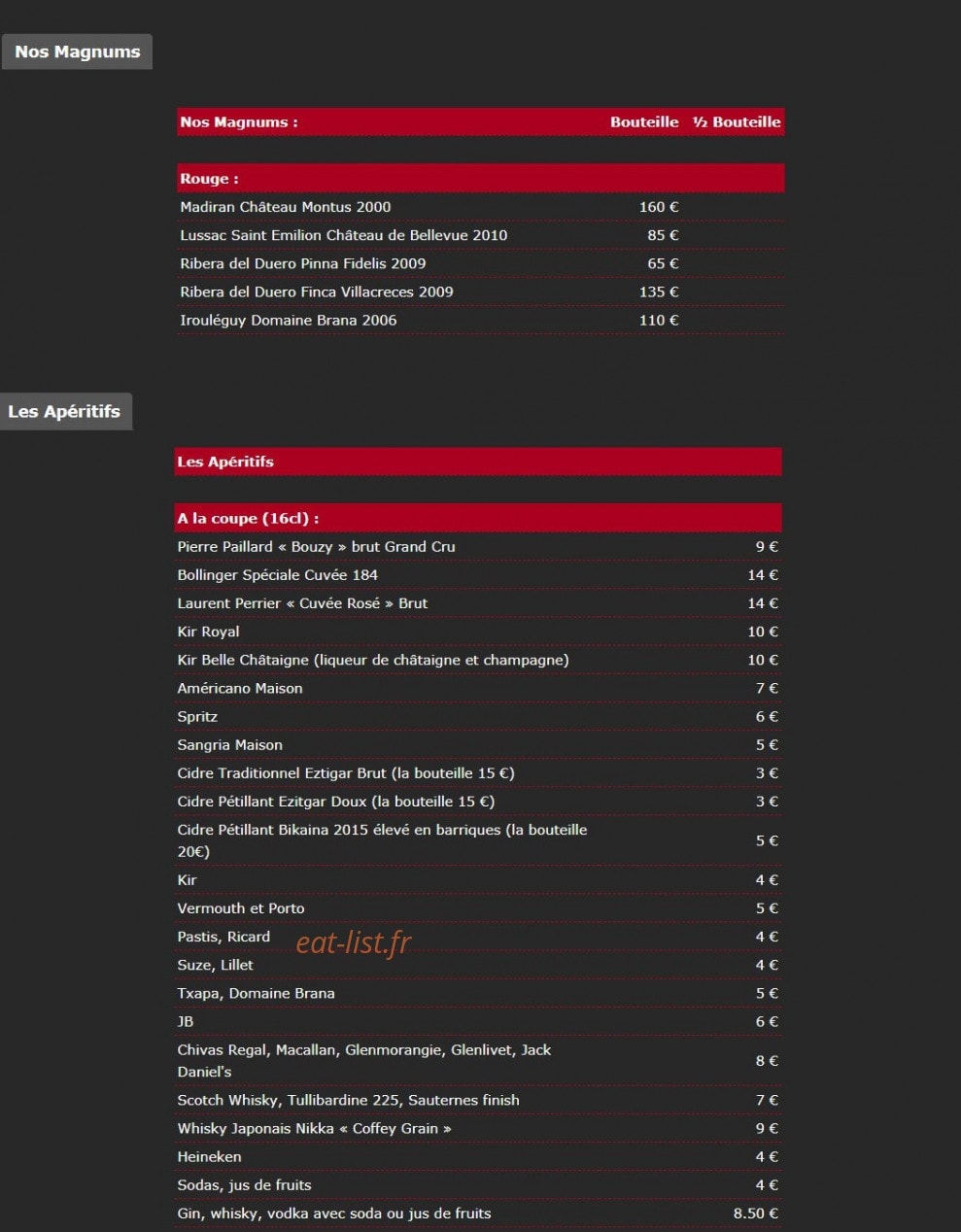961x1232 pixels.
Task: Click the 3 € price for Eztigar Brut
Action: pos(767,773)
